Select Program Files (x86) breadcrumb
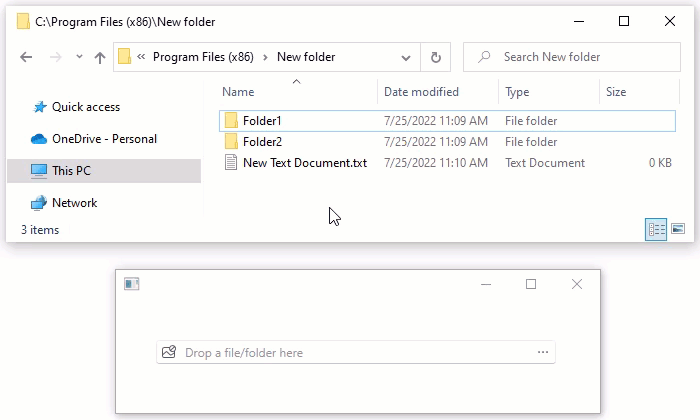 (x=203, y=57)
